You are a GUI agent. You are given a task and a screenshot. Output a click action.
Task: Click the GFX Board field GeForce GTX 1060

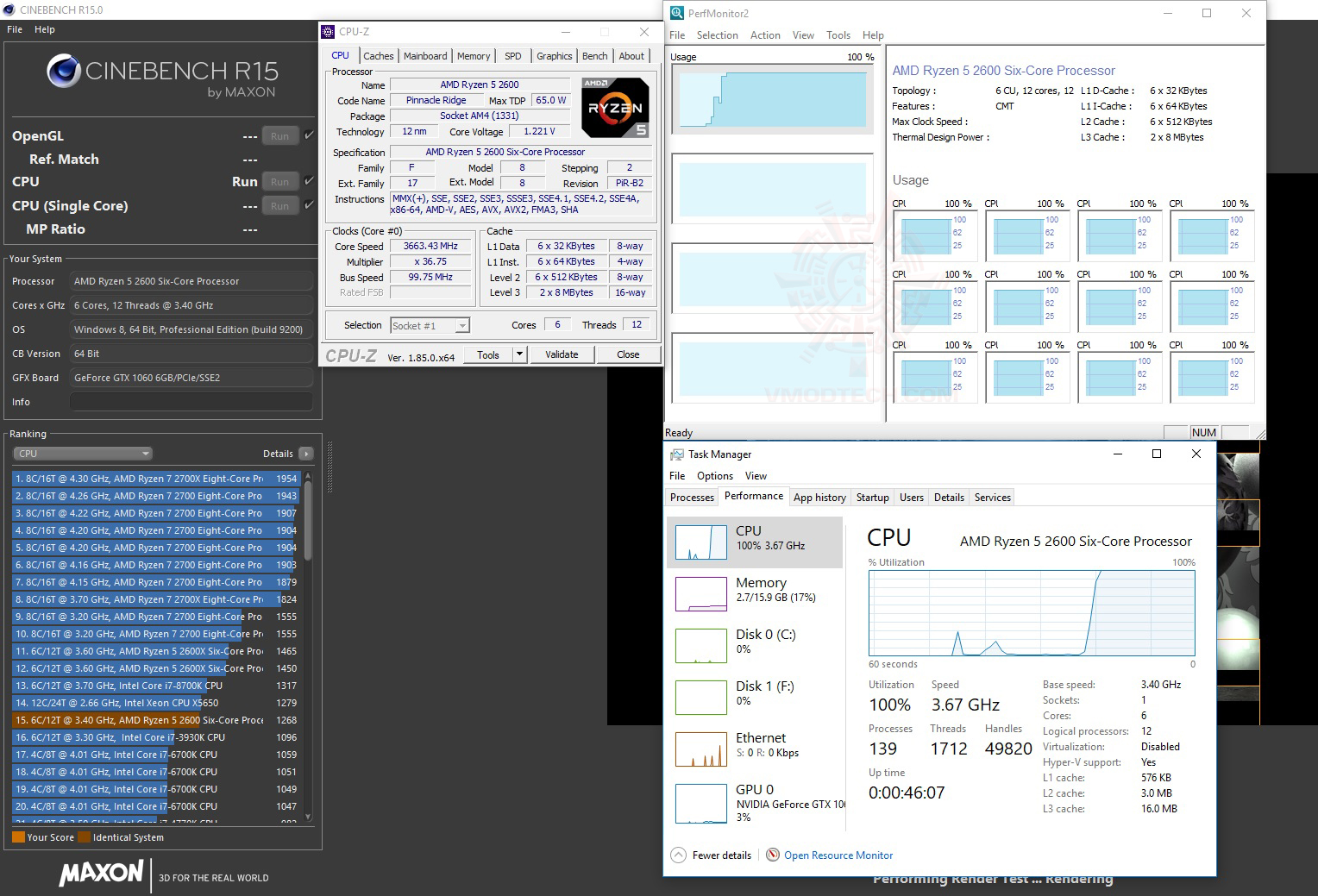click(191, 378)
